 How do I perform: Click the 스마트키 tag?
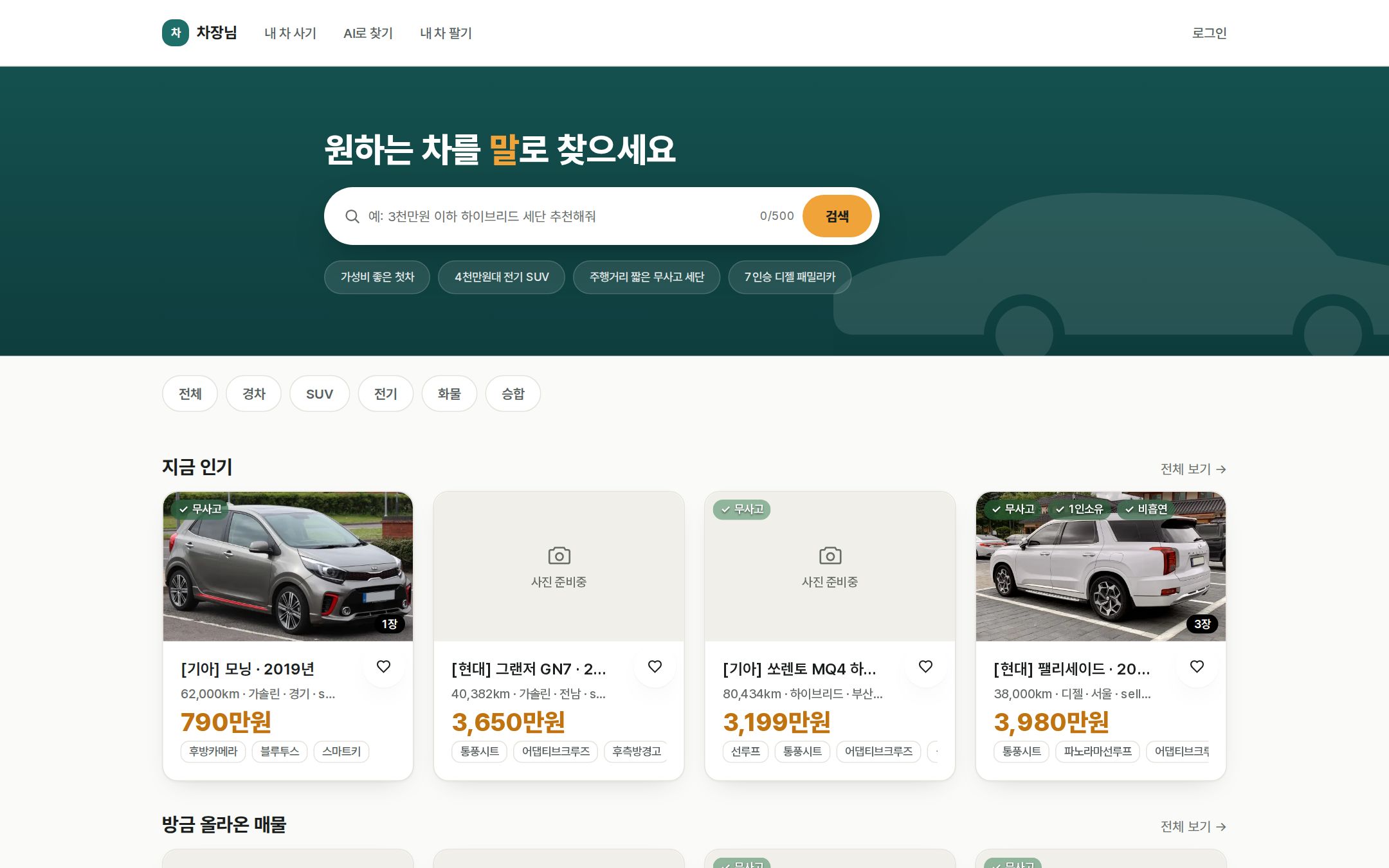(341, 752)
